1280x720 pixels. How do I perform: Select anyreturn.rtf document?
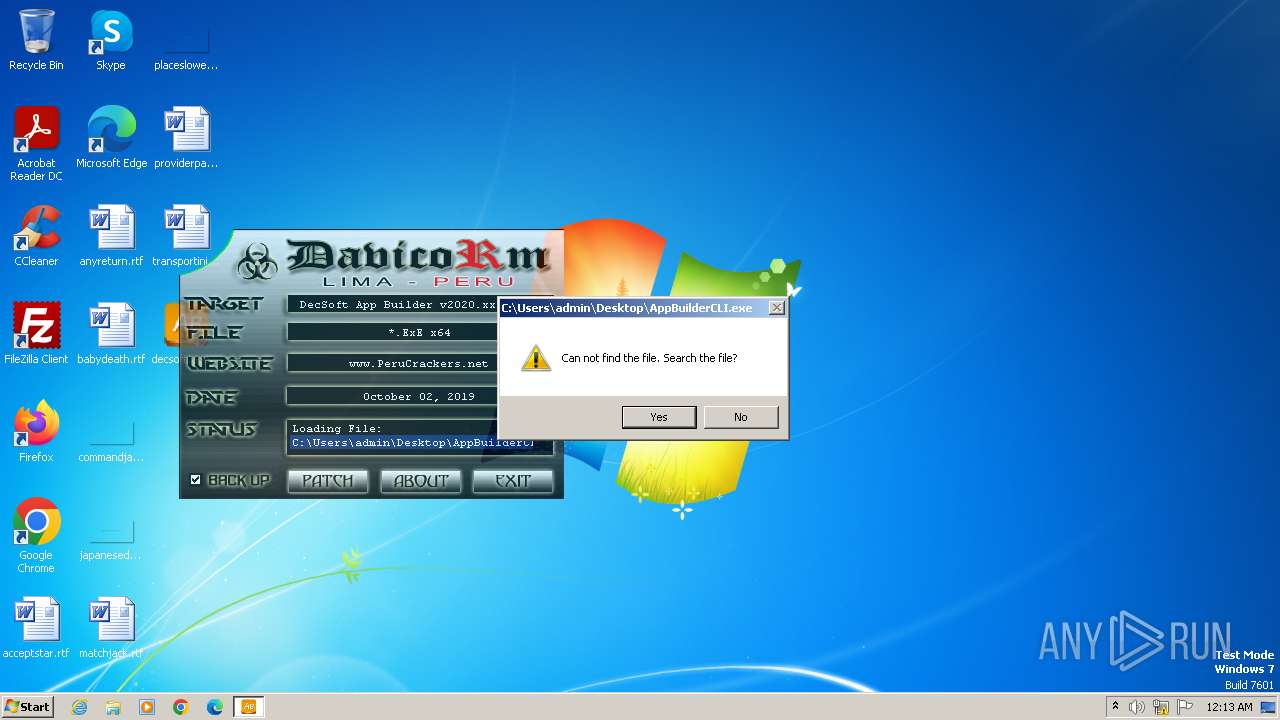click(x=111, y=236)
